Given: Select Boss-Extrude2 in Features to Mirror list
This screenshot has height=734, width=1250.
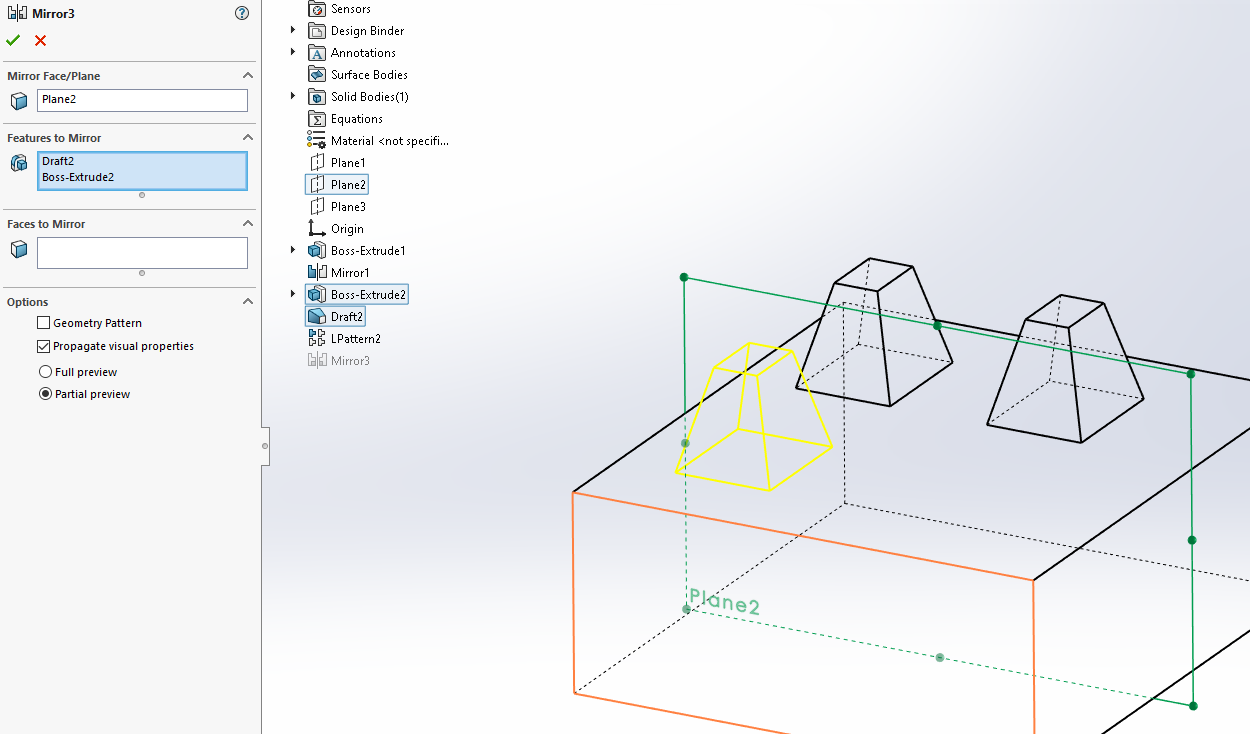Looking at the screenshot, I should coord(78,177).
